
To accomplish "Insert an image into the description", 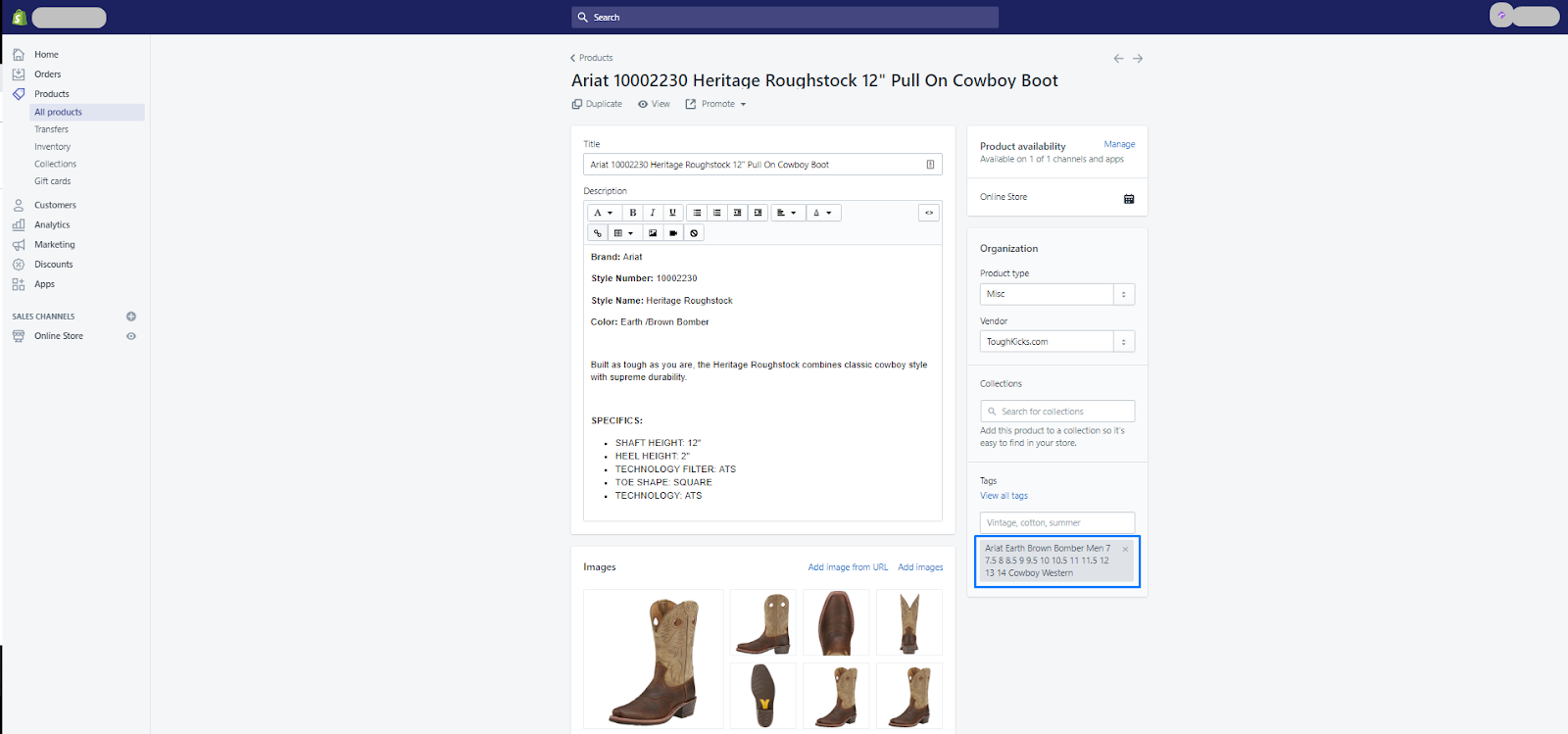I will pyautogui.click(x=653, y=233).
